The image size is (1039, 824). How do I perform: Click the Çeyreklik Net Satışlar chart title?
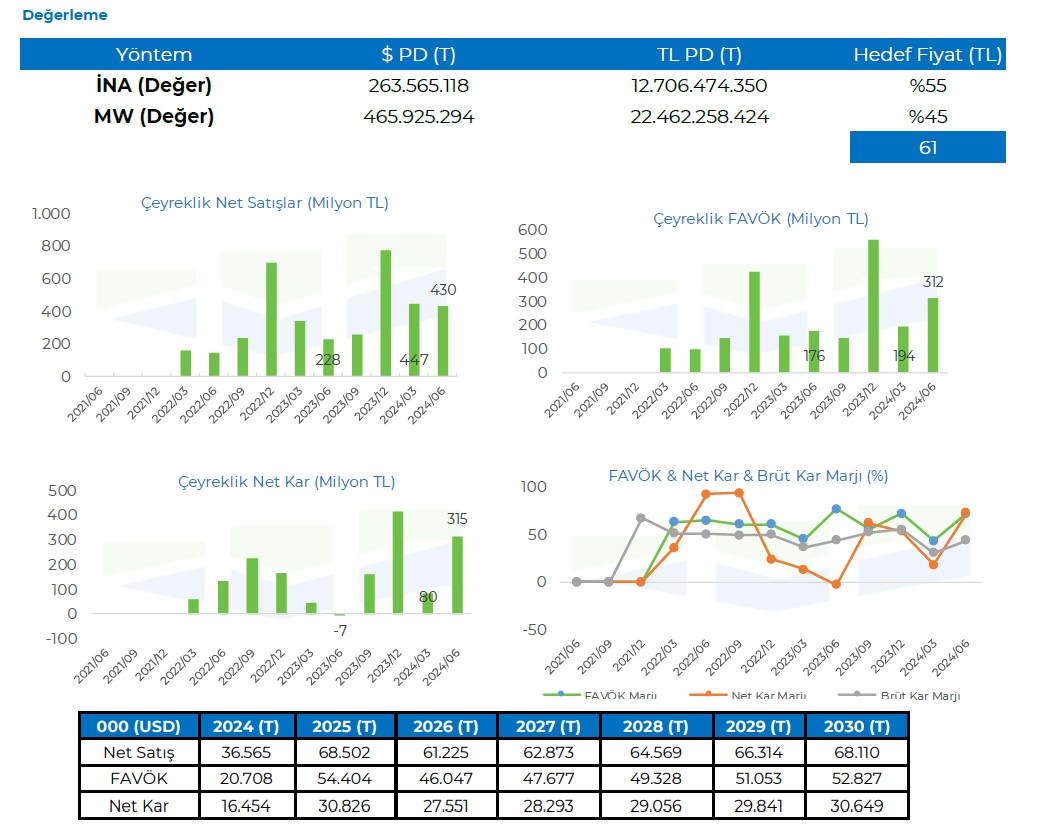coord(264,203)
